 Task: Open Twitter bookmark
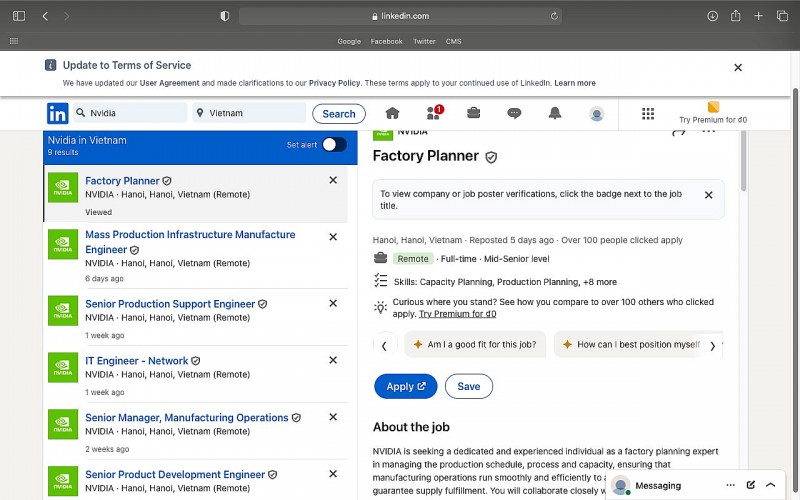(424, 41)
